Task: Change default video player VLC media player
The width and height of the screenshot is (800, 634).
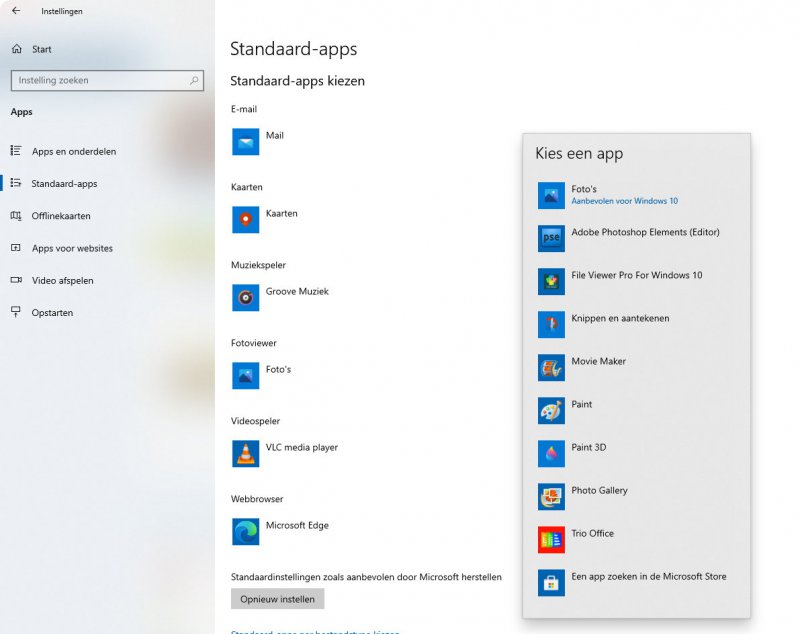Action: point(302,448)
